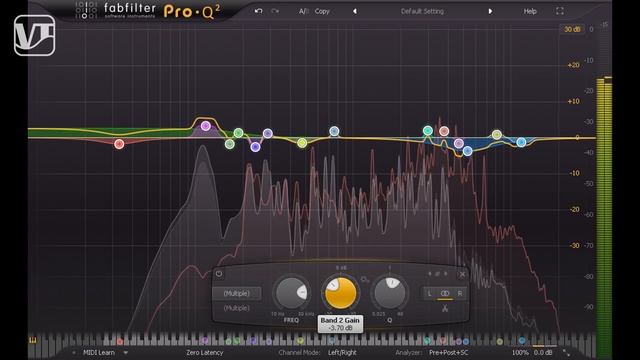This screenshot has width=640, height=360.
Task: Open the MIDI Learn dropdown arrow
Action: point(126,352)
